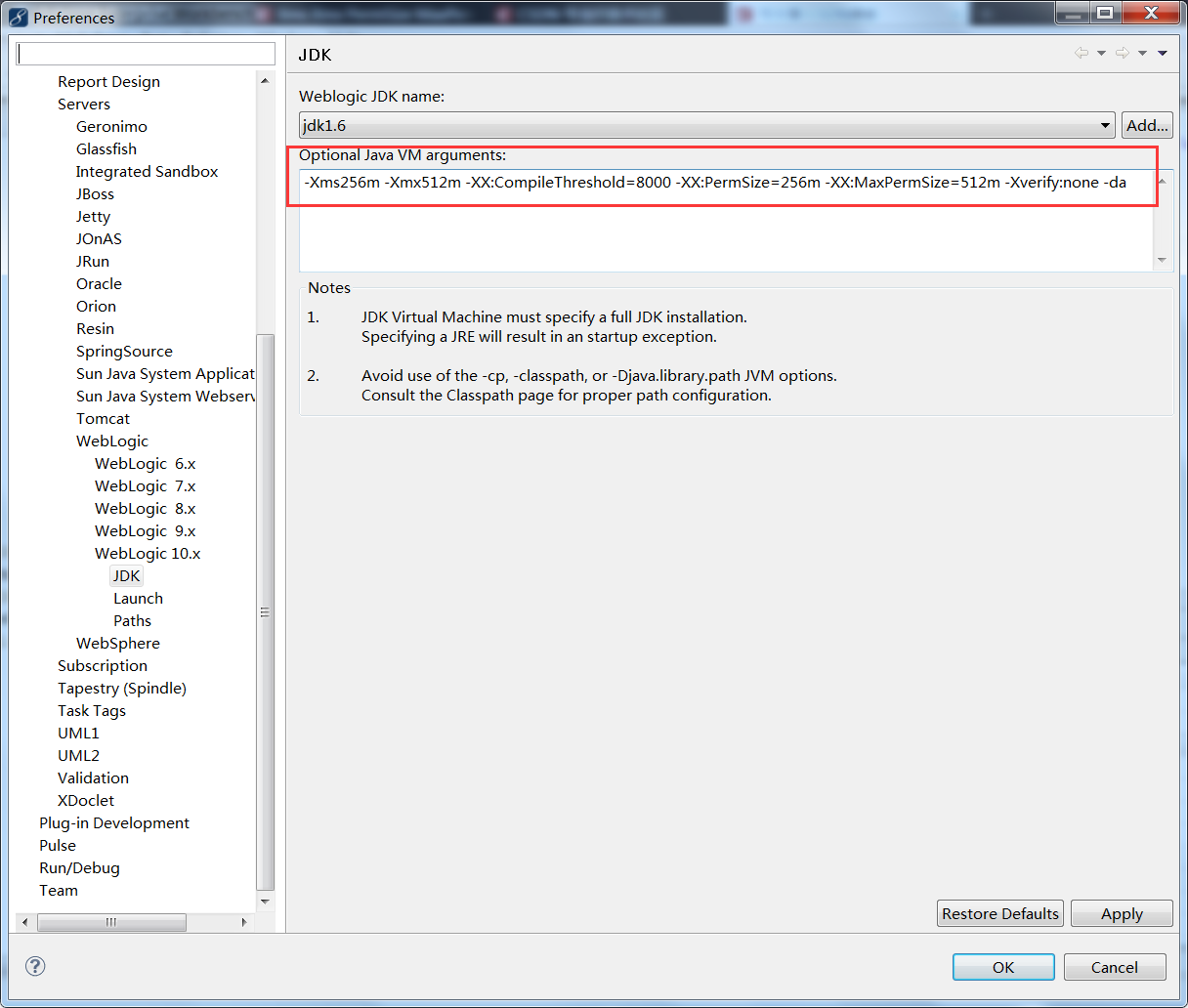
Task: Focus the preferences filter text field
Action: [147, 54]
